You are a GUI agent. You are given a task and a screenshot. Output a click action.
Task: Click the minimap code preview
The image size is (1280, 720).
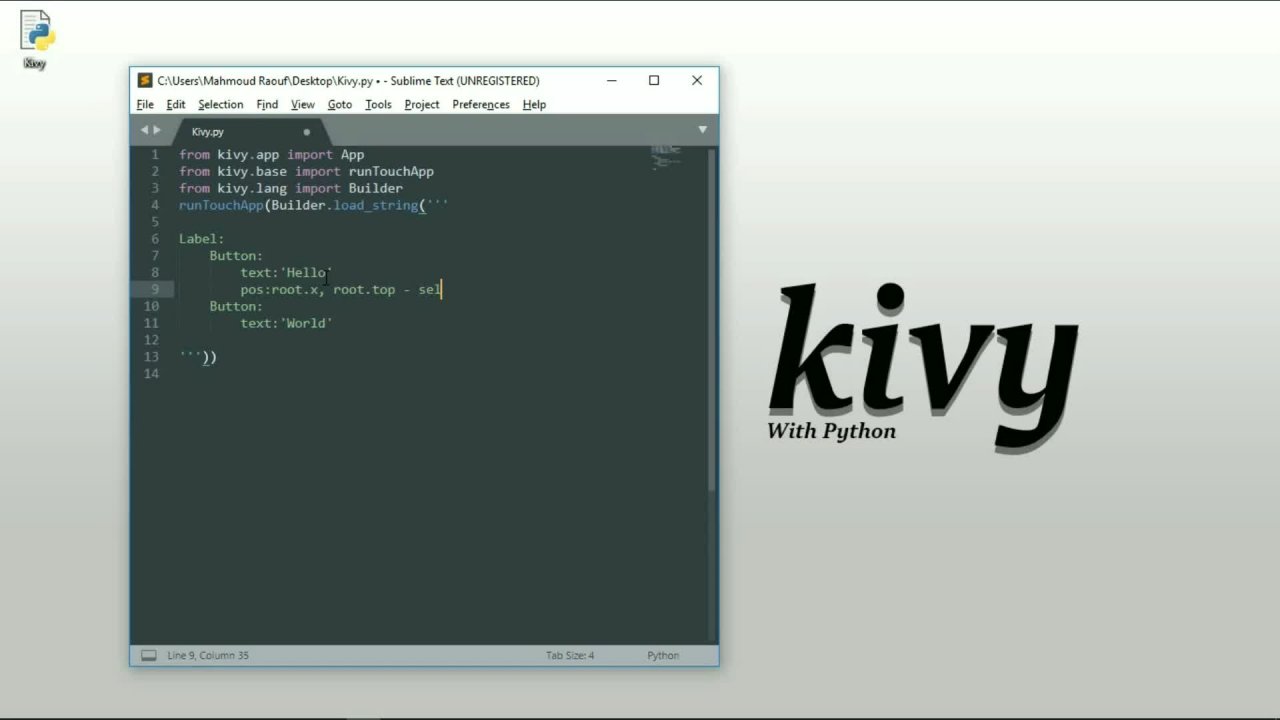(x=666, y=158)
